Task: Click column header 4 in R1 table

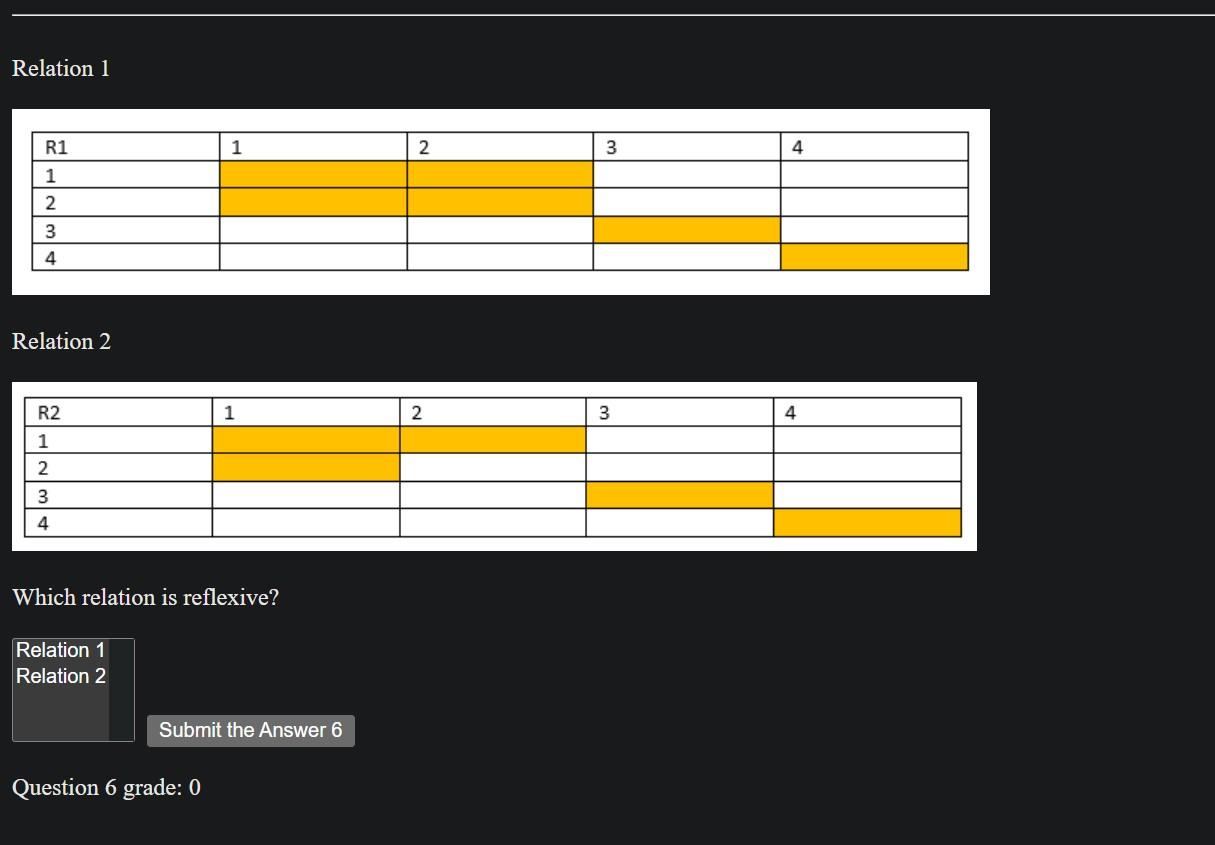Action: tap(873, 147)
